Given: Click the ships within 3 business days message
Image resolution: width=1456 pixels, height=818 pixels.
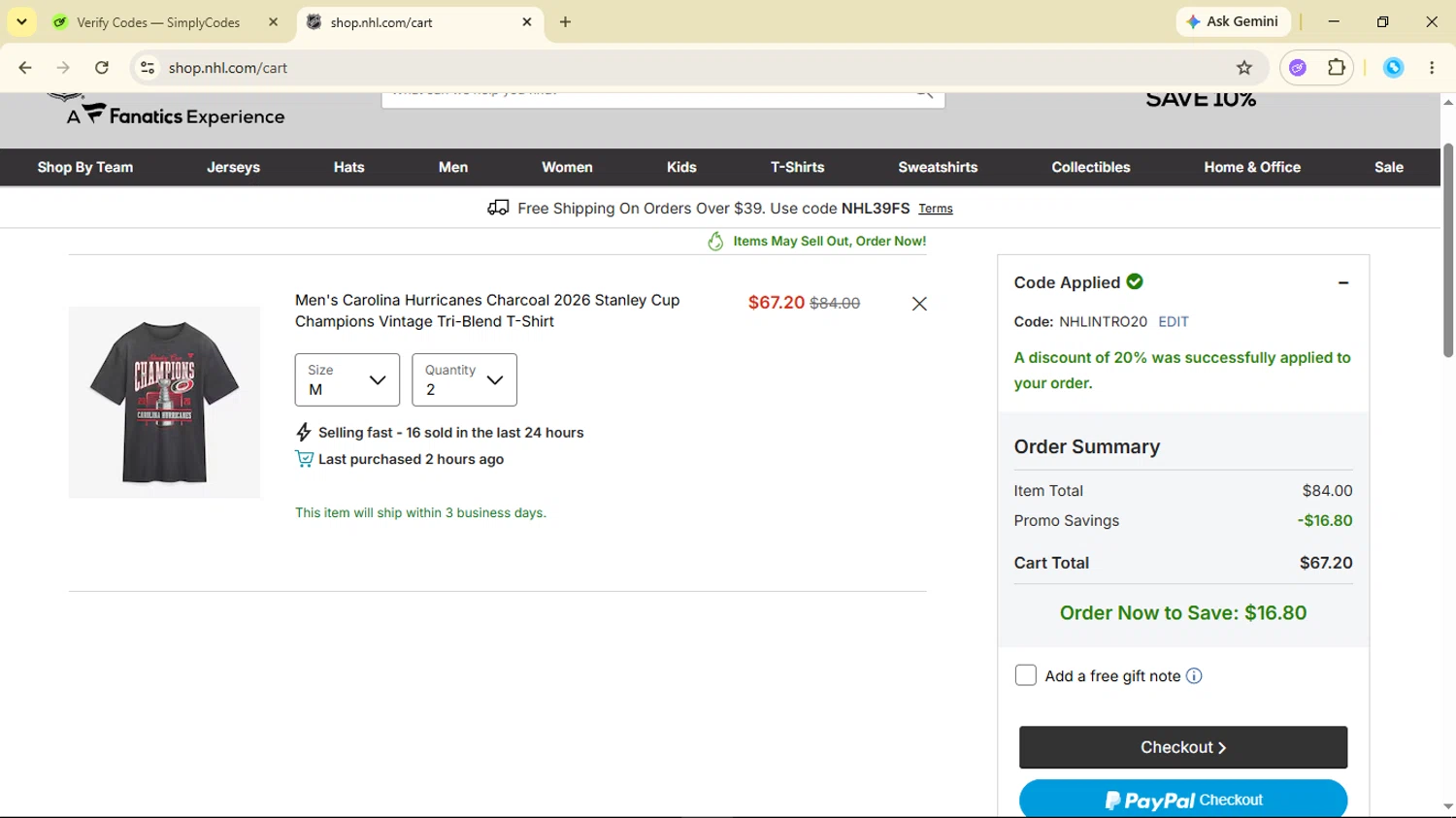Looking at the screenshot, I should pyautogui.click(x=420, y=512).
